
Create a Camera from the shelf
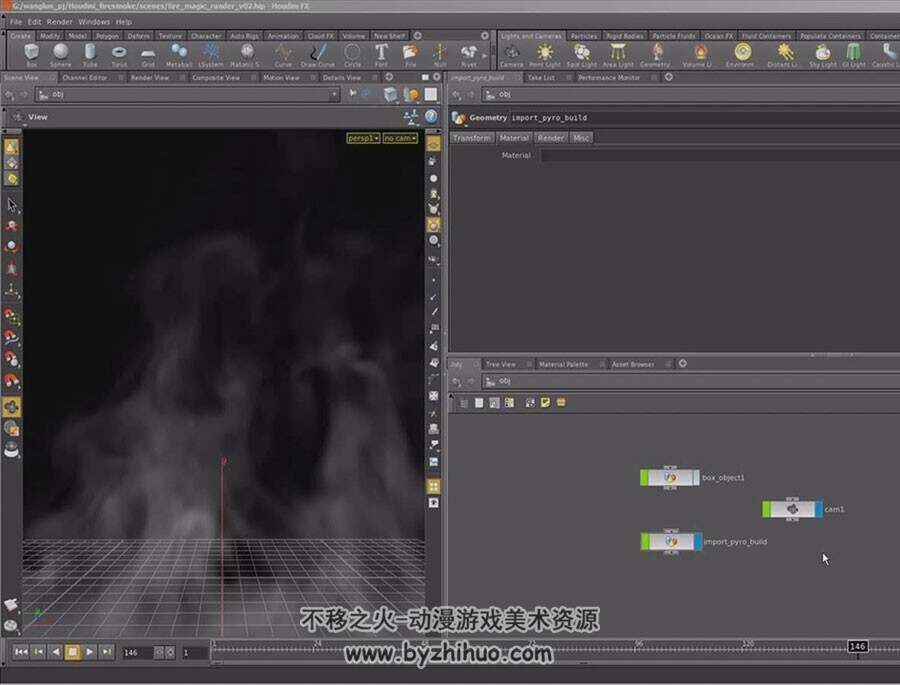pos(511,55)
